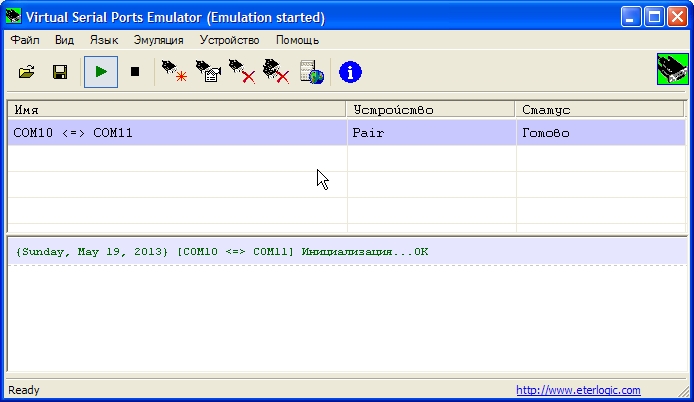
Task: Click the blue info About icon
Action: click(350, 72)
